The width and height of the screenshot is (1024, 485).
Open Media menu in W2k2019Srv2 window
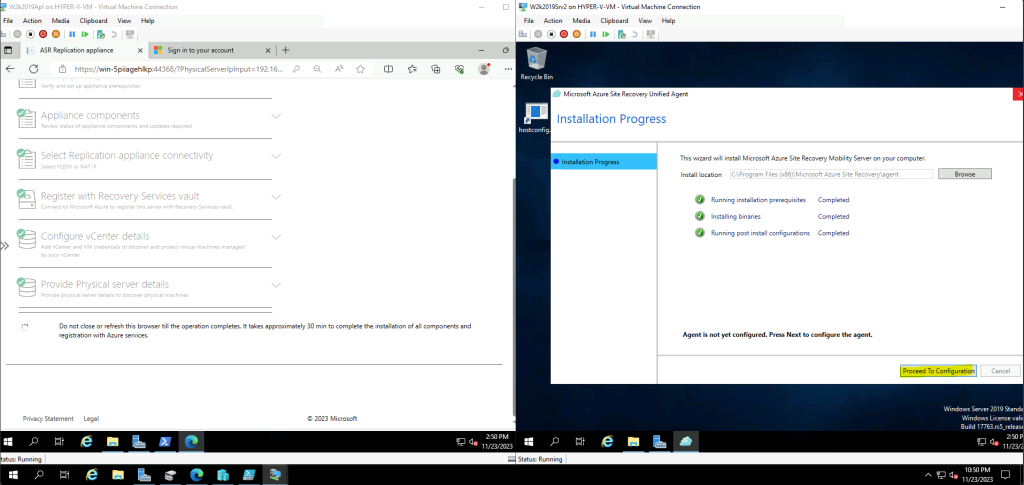coord(582,21)
